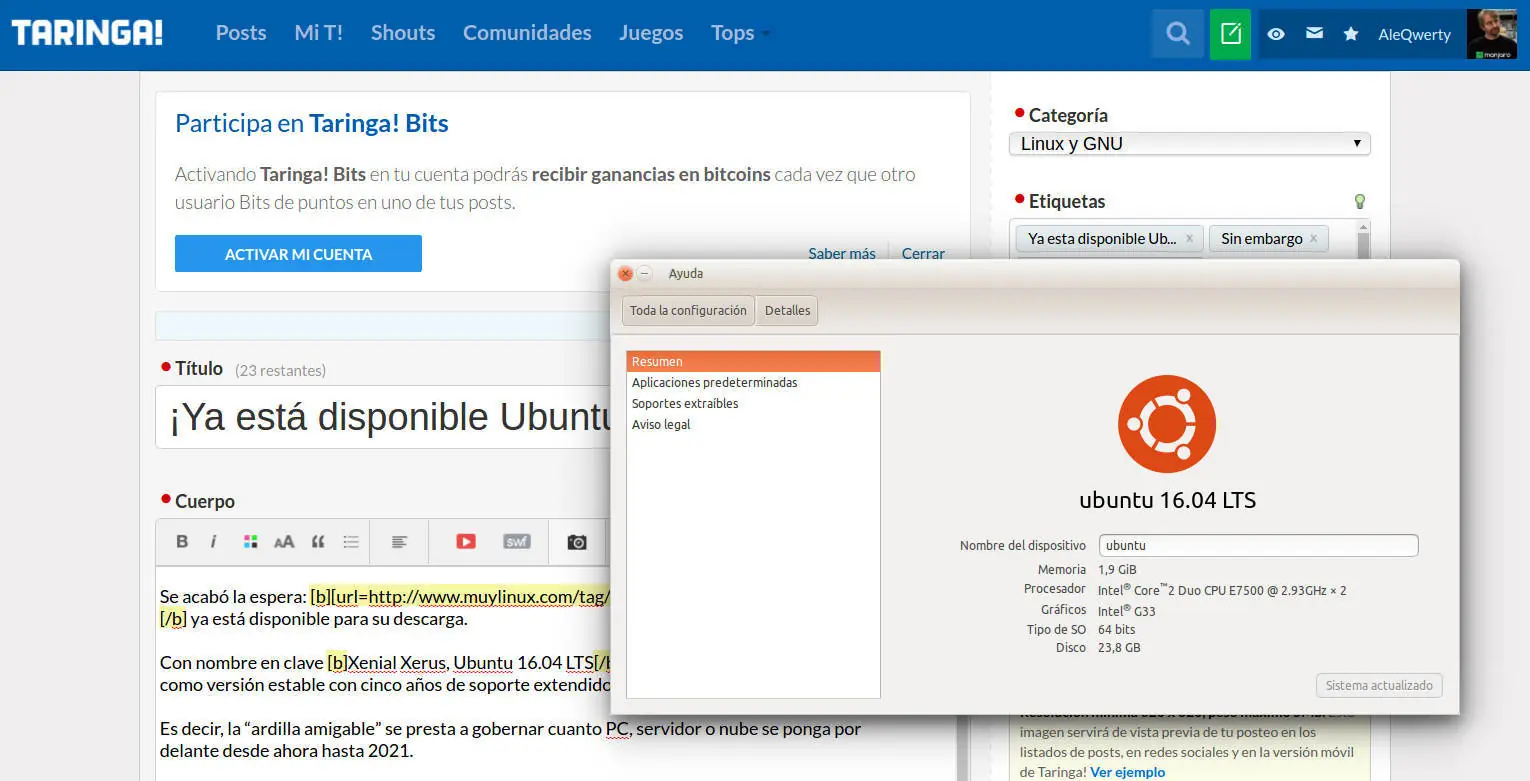1530x781 pixels.
Task: Remove the 'Sin embargo' tag
Action: 1314,238
